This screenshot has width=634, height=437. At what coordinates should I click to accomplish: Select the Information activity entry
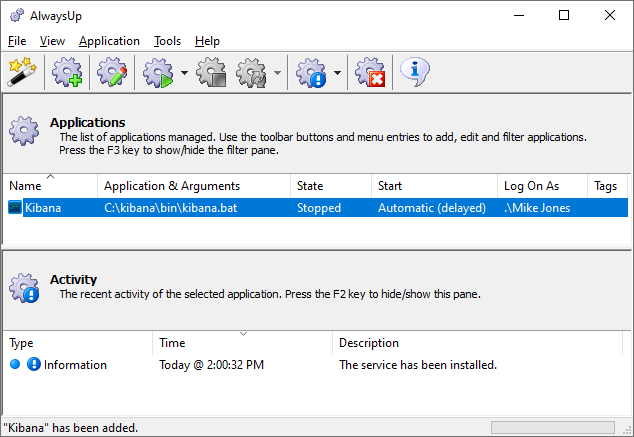[x=75, y=365]
